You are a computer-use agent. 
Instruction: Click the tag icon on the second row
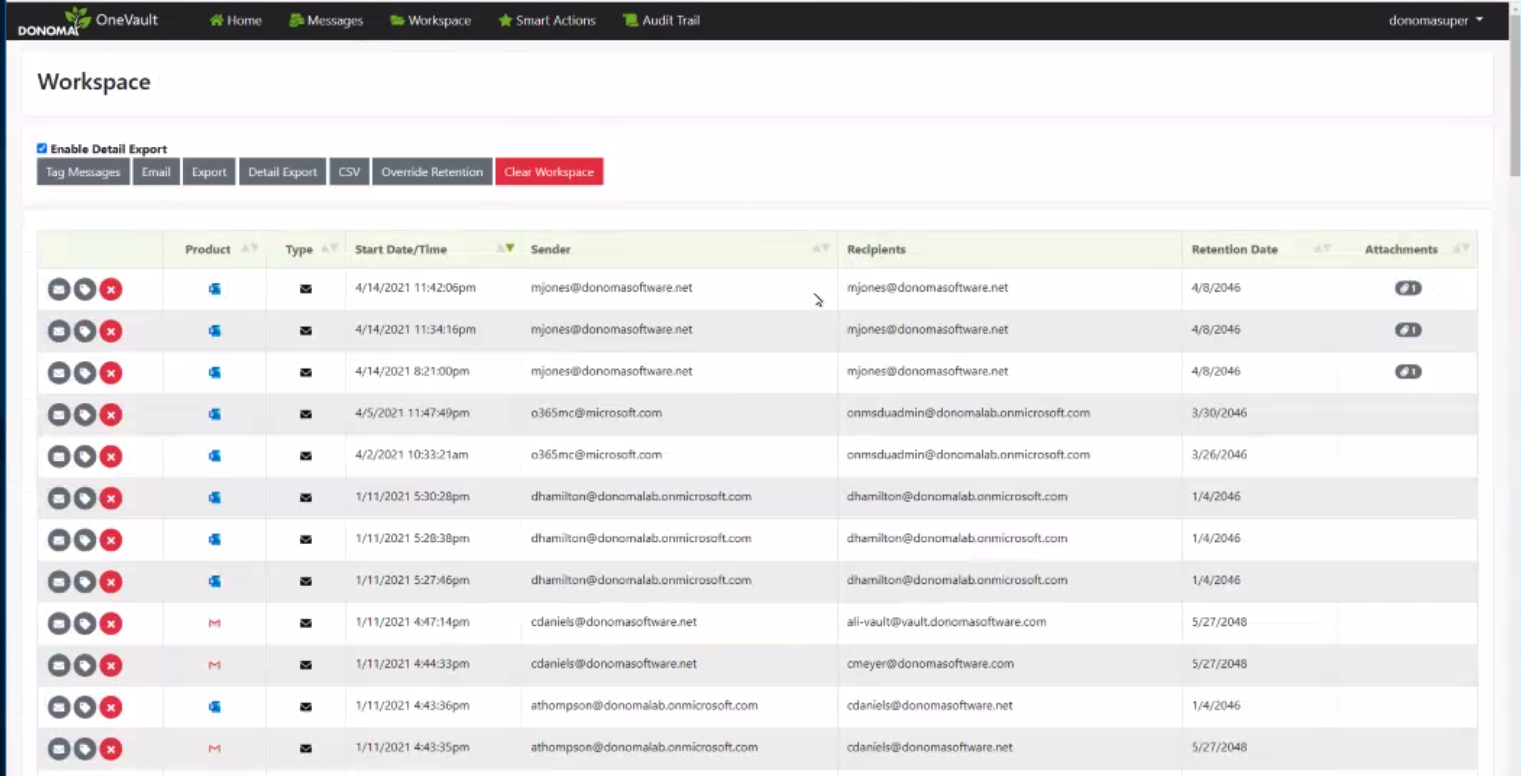pyautogui.click(x=85, y=331)
